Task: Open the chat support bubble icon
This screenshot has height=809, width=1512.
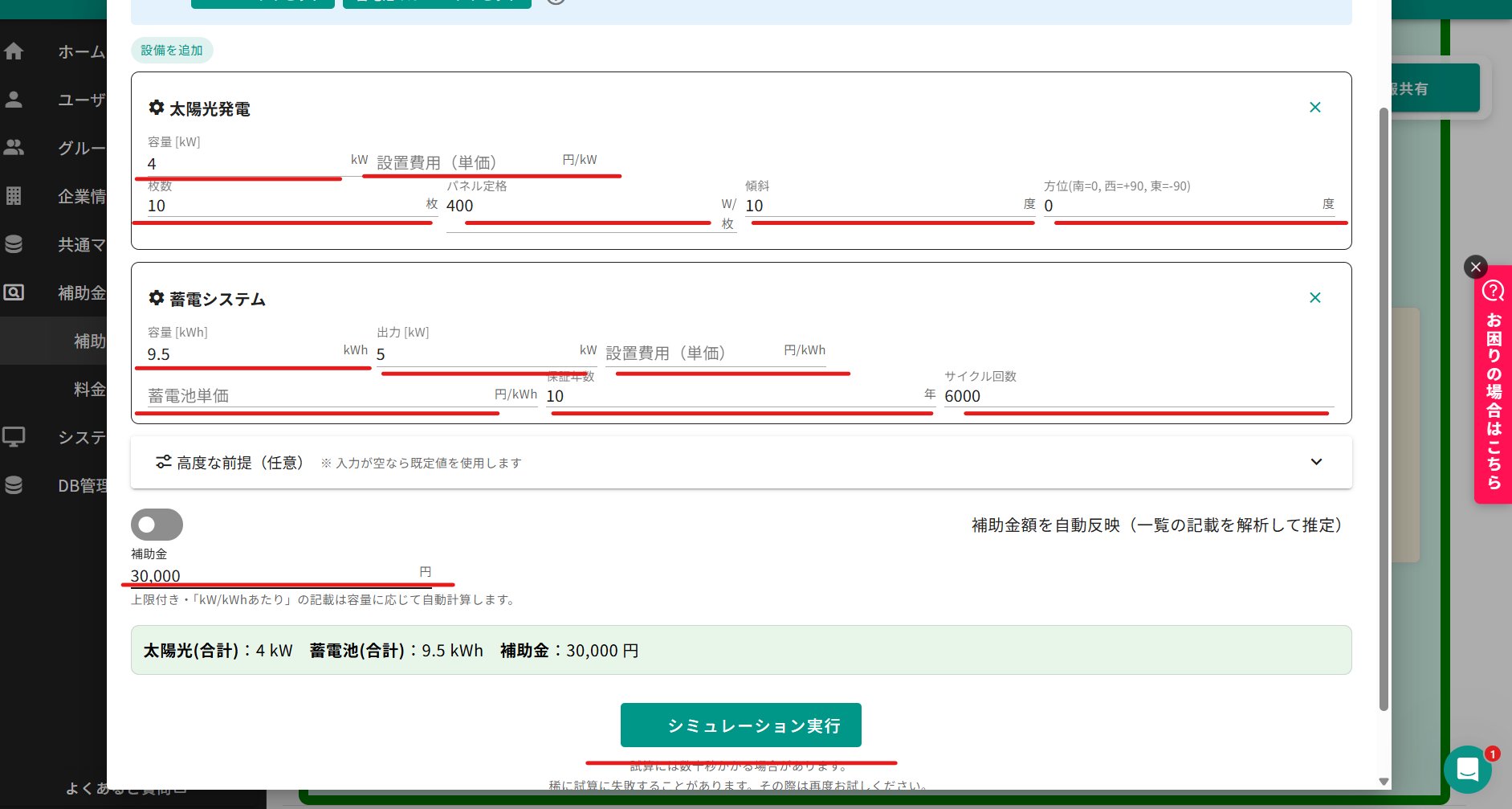Action: pyautogui.click(x=1467, y=769)
